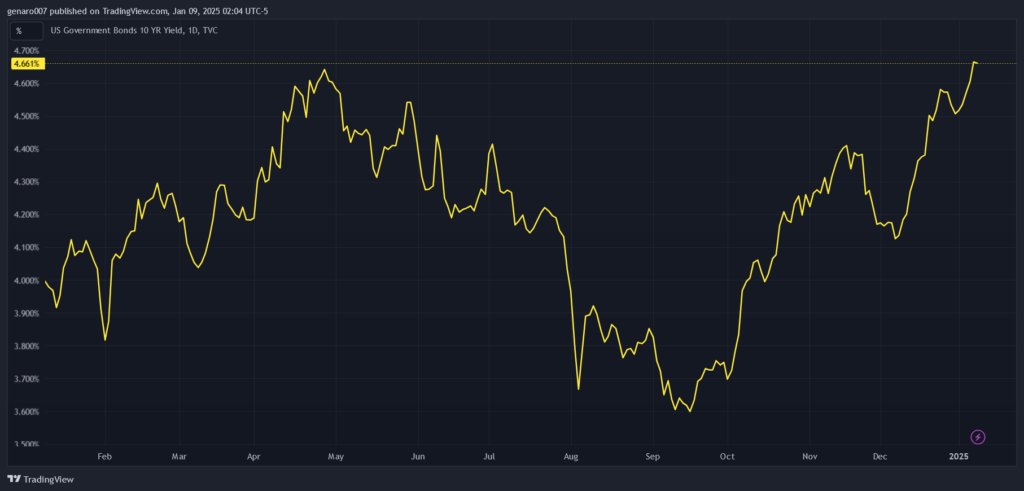Click the Sep label on the time axis
The width and height of the screenshot is (1024, 491).
coord(652,456)
